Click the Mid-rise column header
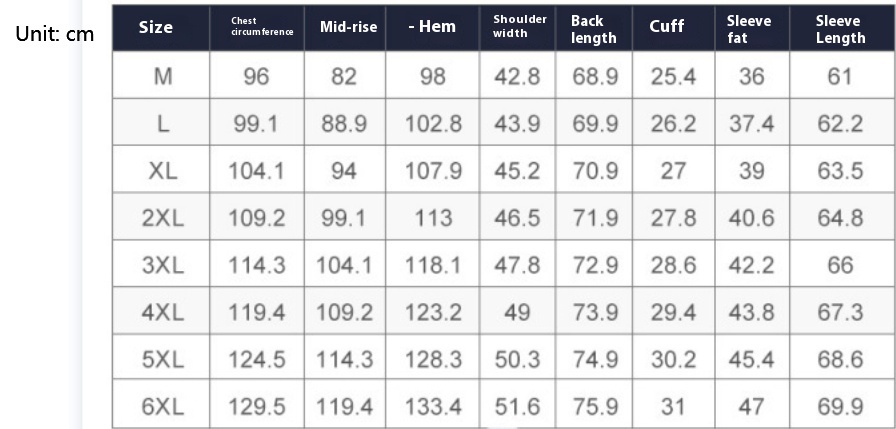896x429 pixels. (x=348, y=27)
